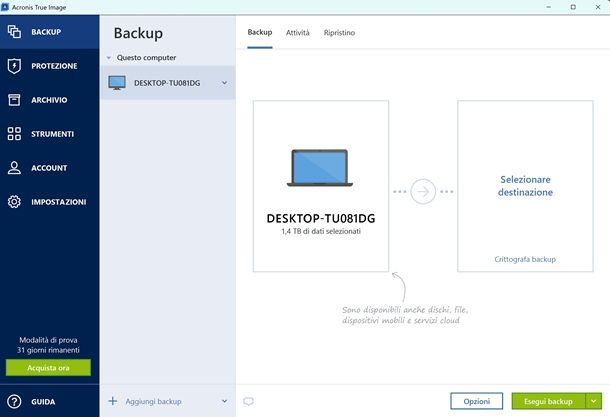Click the plus icon for Aggiungi backup
This screenshot has height=417, width=610.
pos(112,401)
